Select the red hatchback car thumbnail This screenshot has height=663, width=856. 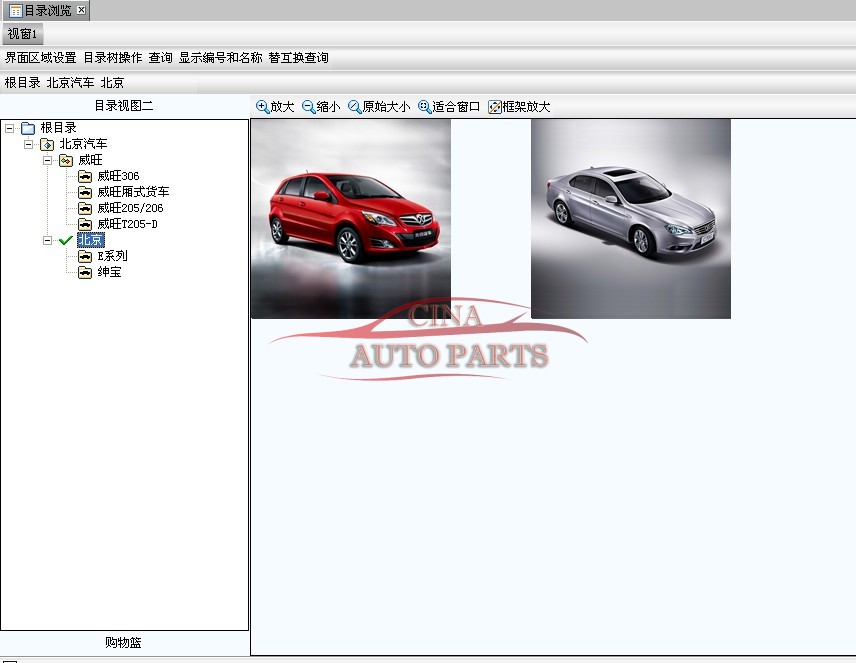pyautogui.click(x=350, y=218)
